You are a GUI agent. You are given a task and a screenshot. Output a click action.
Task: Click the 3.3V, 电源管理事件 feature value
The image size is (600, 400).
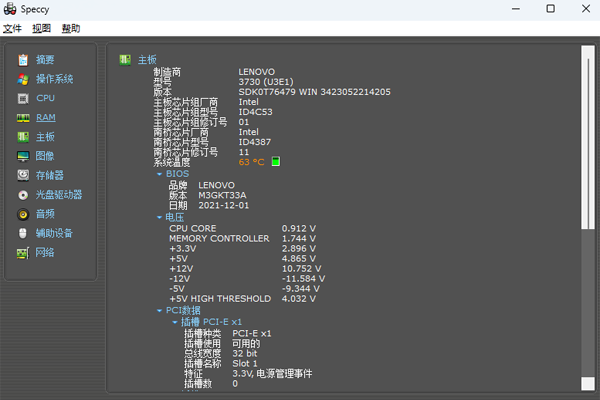click(272, 374)
